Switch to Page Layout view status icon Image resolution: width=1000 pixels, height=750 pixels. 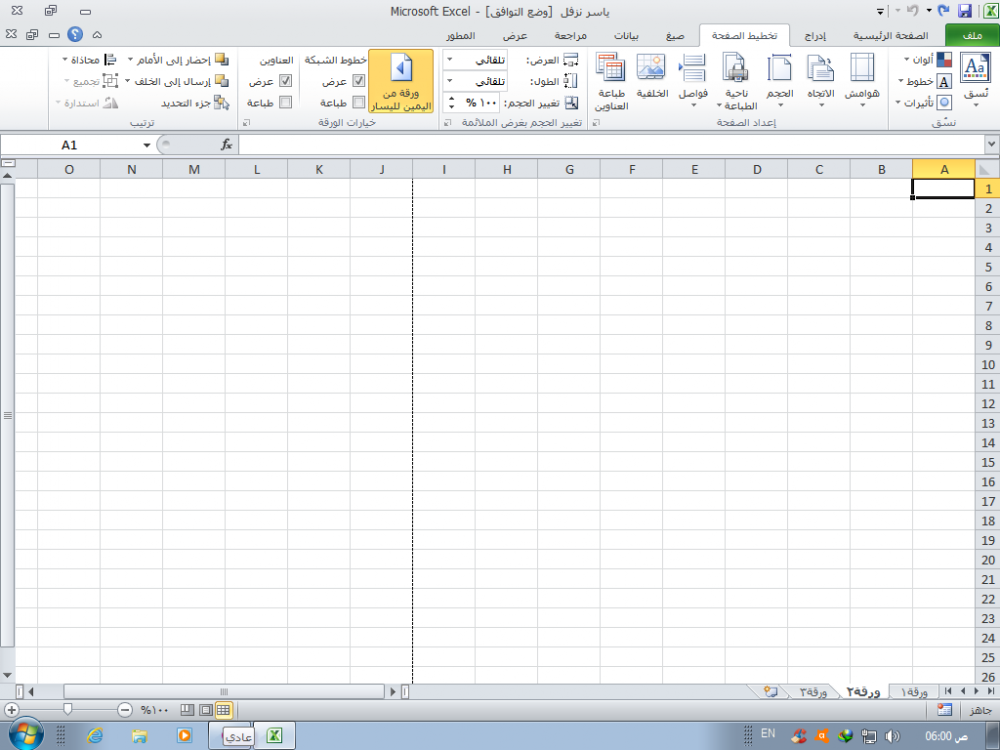(x=205, y=710)
